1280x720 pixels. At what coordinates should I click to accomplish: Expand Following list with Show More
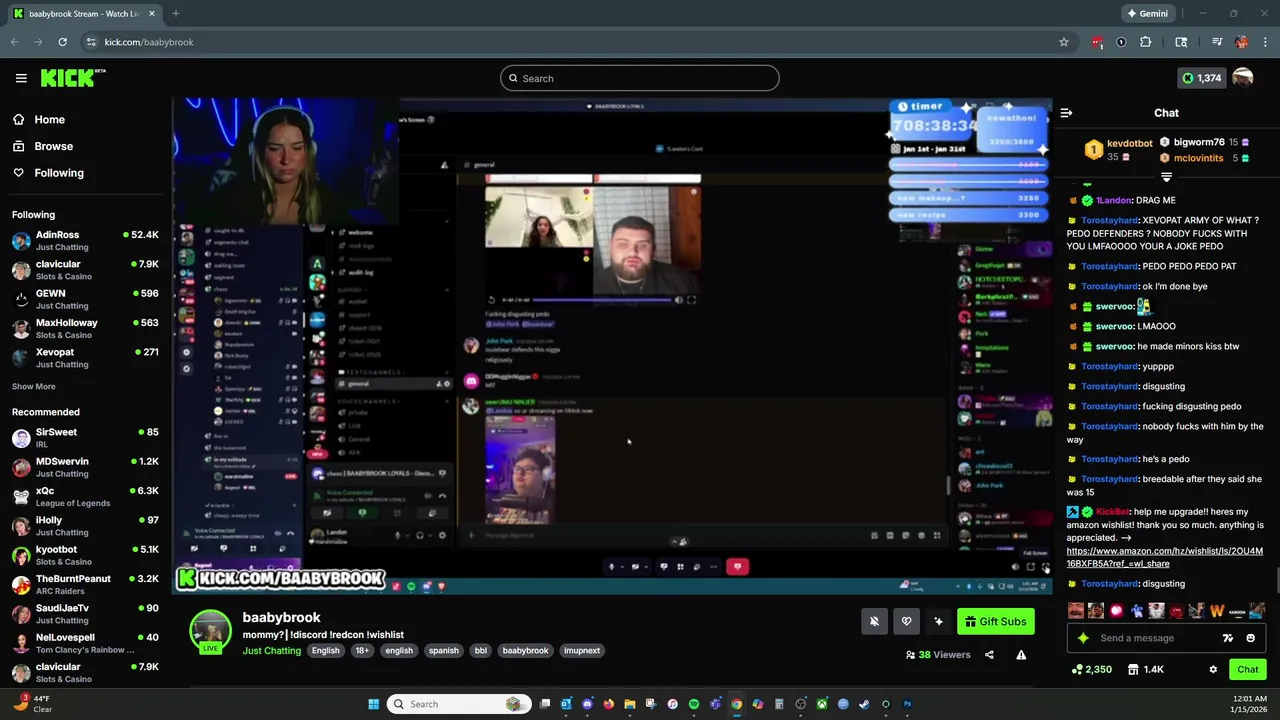click(x=34, y=387)
